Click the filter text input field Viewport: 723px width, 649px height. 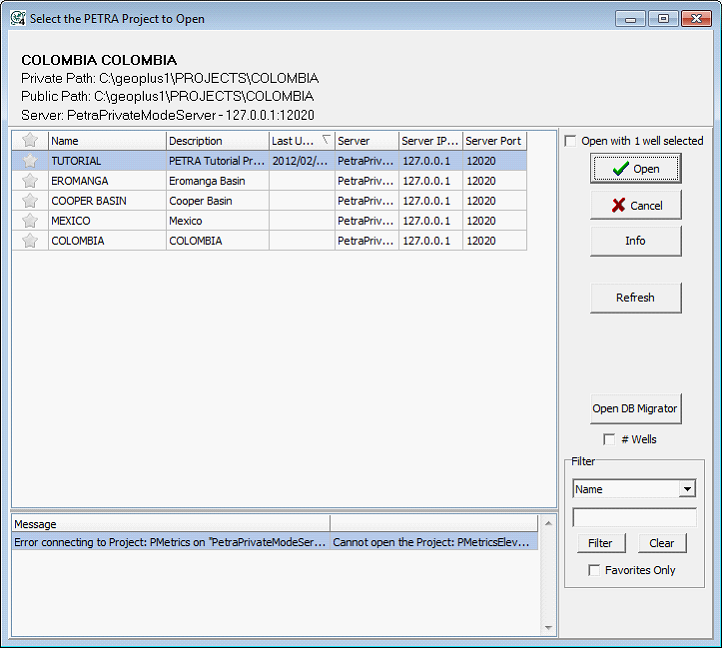[x=634, y=517]
